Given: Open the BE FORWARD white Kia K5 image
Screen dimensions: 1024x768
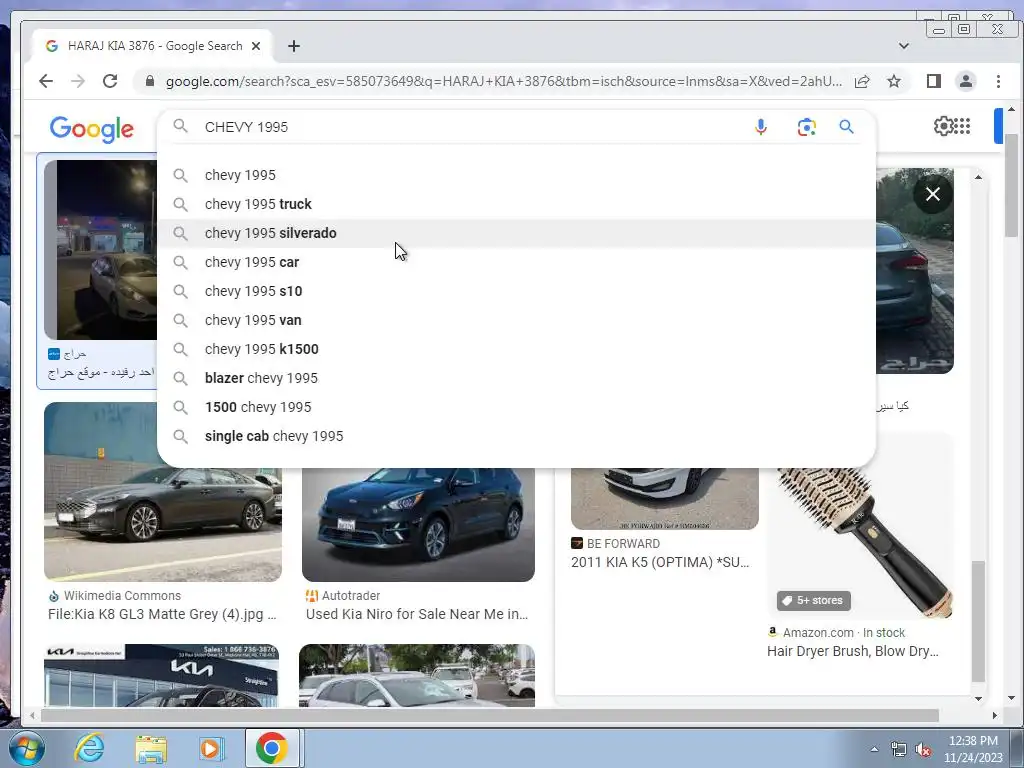Looking at the screenshot, I should 665,498.
